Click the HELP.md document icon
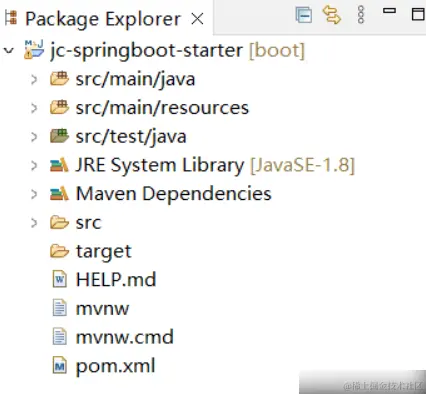The image size is (426, 394). (60, 279)
